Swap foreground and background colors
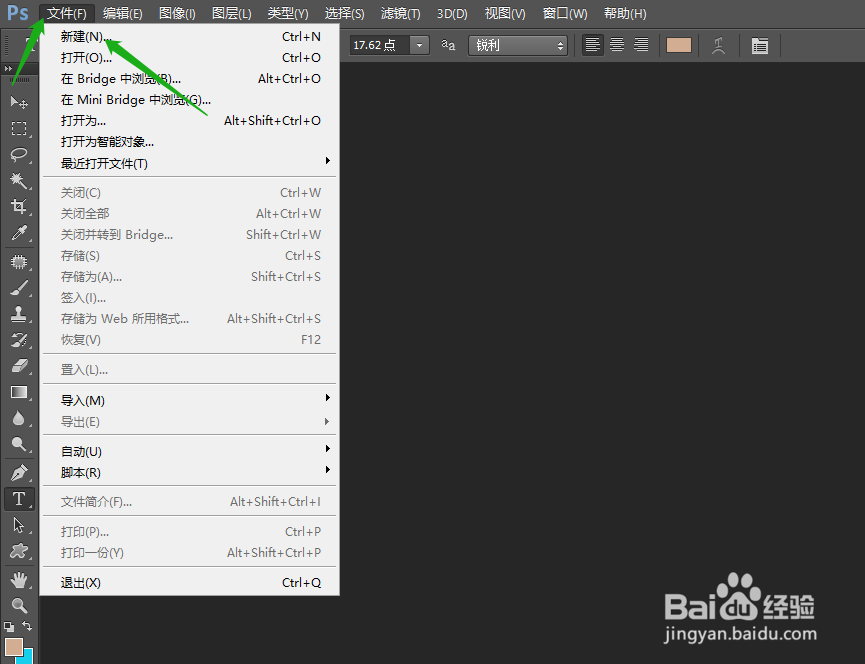The width and height of the screenshot is (865, 664). [x=27, y=626]
